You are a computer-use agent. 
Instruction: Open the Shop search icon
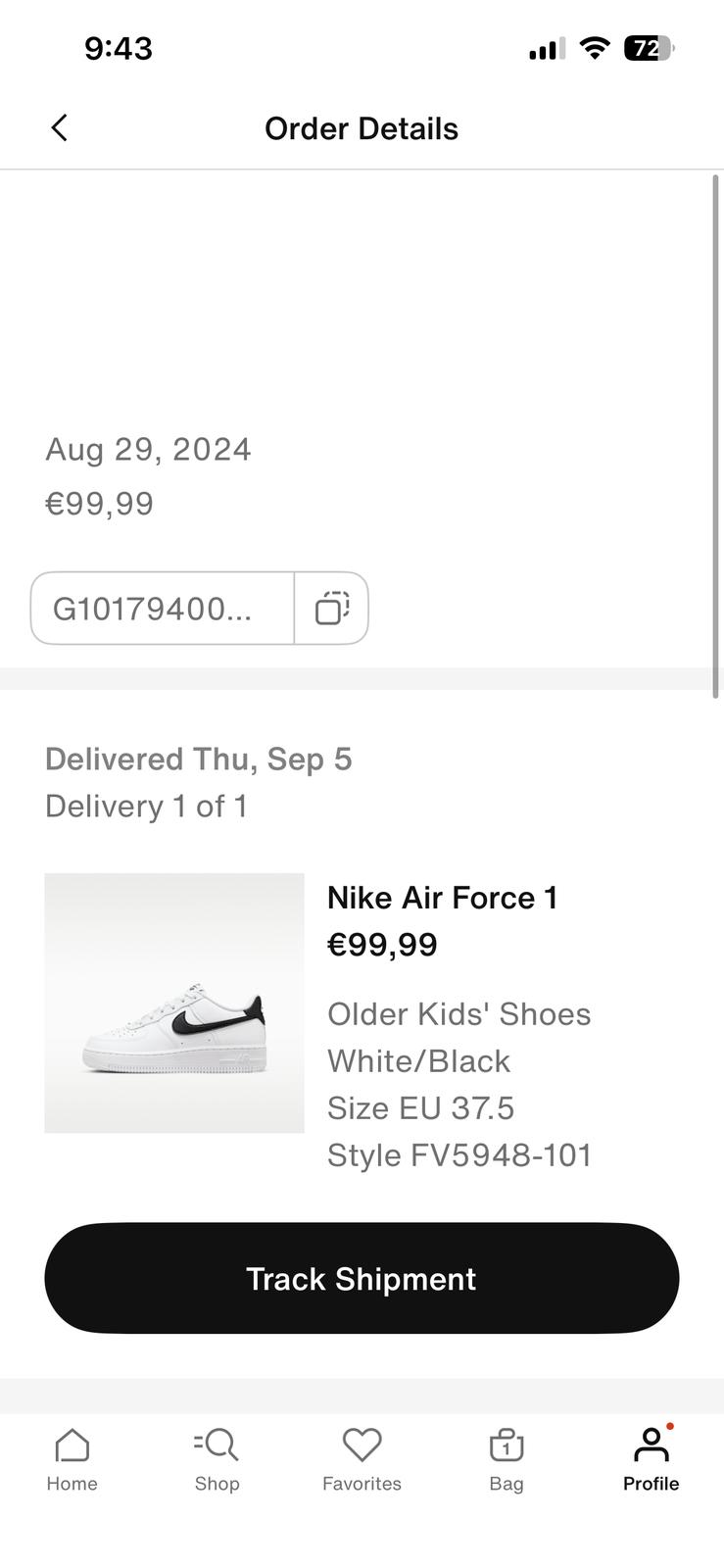217,1445
